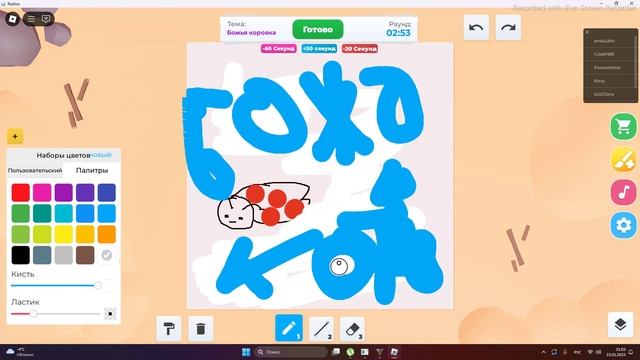640x360 pixels.
Task: Open the green circular taskbar app
Action: pyautogui.click(x=350, y=352)
